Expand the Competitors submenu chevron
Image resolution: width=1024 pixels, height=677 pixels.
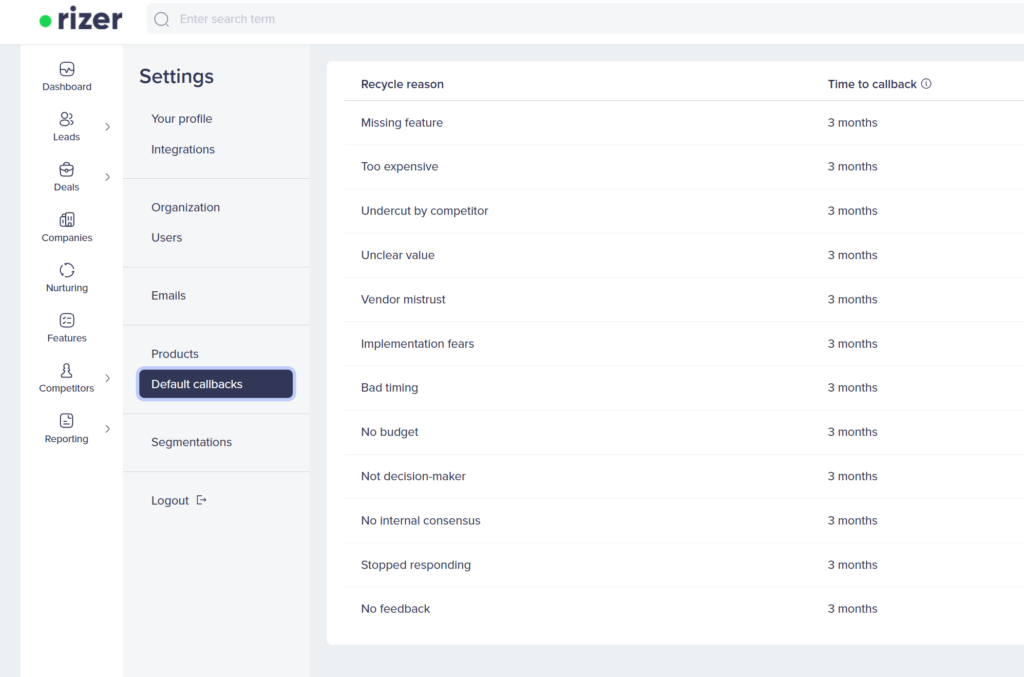(x=107, y=378)
